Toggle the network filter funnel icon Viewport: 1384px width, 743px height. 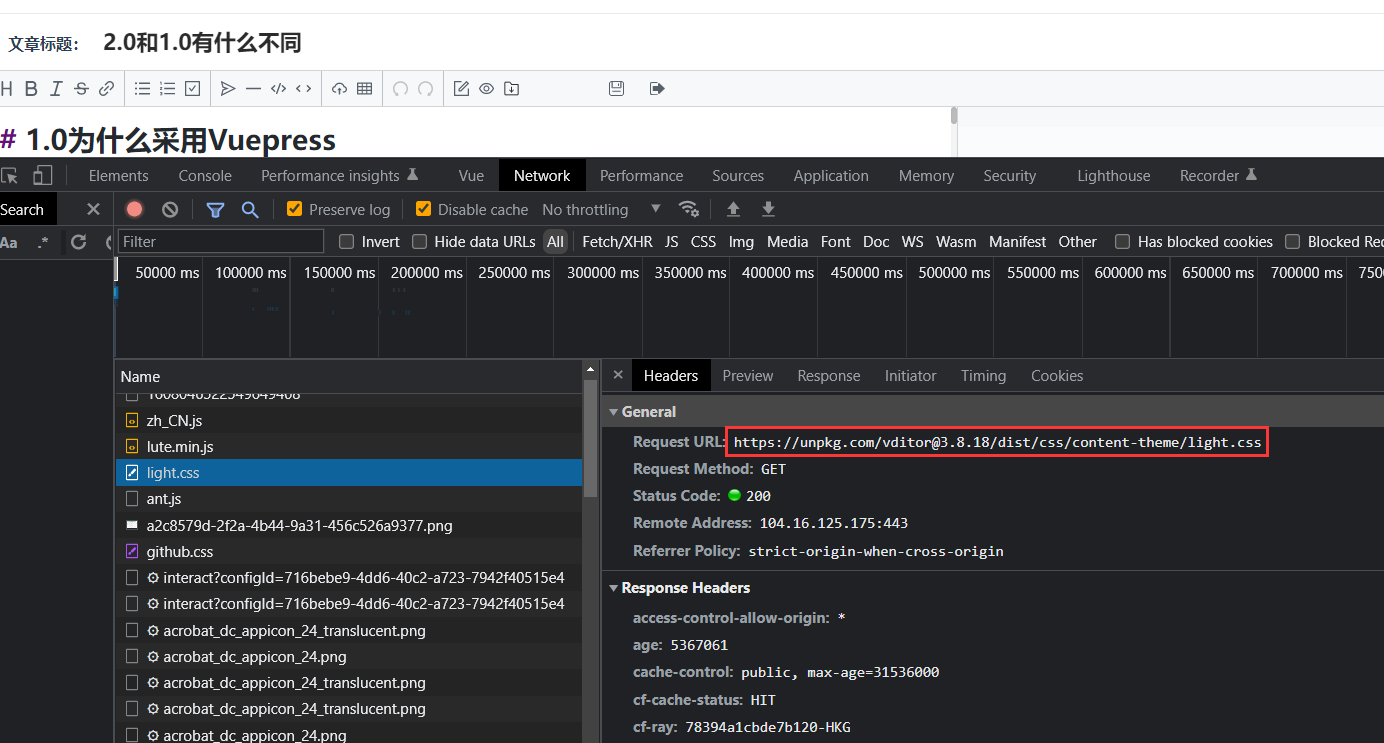click(x=215, y=209)
